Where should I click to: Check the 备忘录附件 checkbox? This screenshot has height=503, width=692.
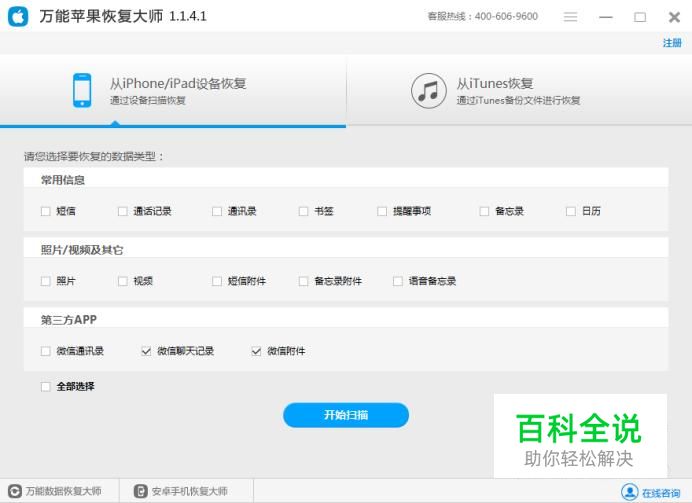pyautogui.click(x=303, y=281)
